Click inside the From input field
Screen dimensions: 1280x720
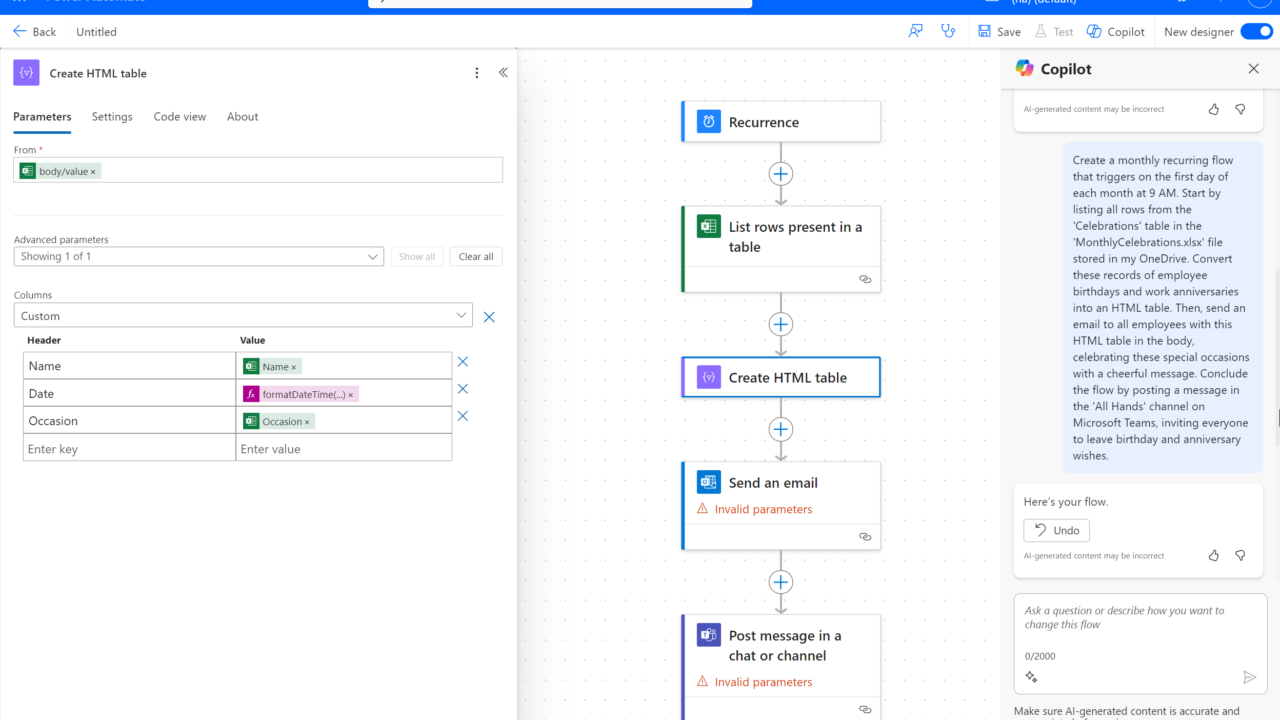click(x=258, y=171)
